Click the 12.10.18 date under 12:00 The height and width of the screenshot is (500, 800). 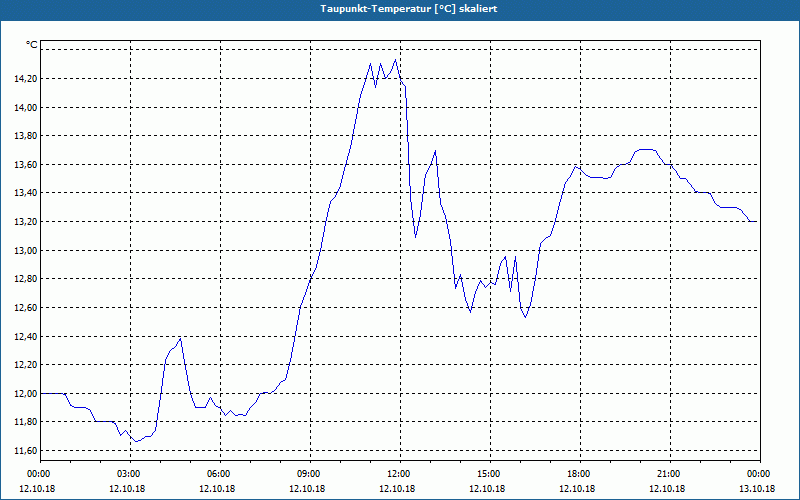tap(397, 489)
